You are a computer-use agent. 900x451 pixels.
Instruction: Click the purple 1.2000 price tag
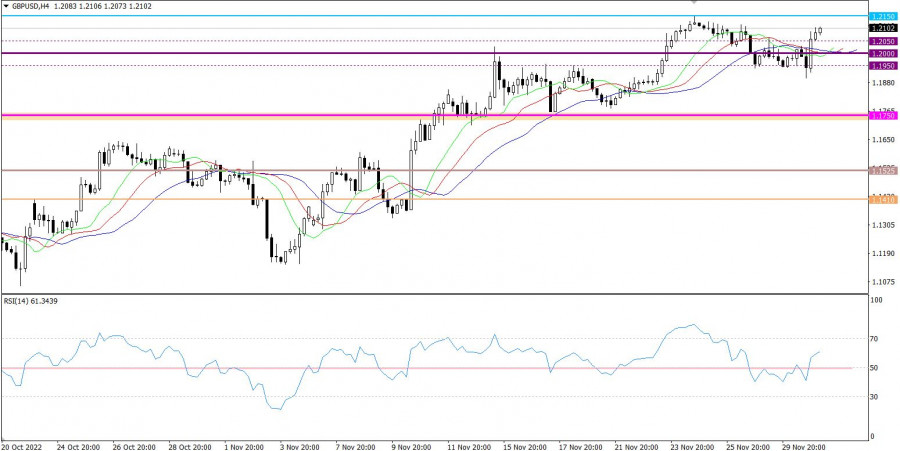(x=882, y=53)
